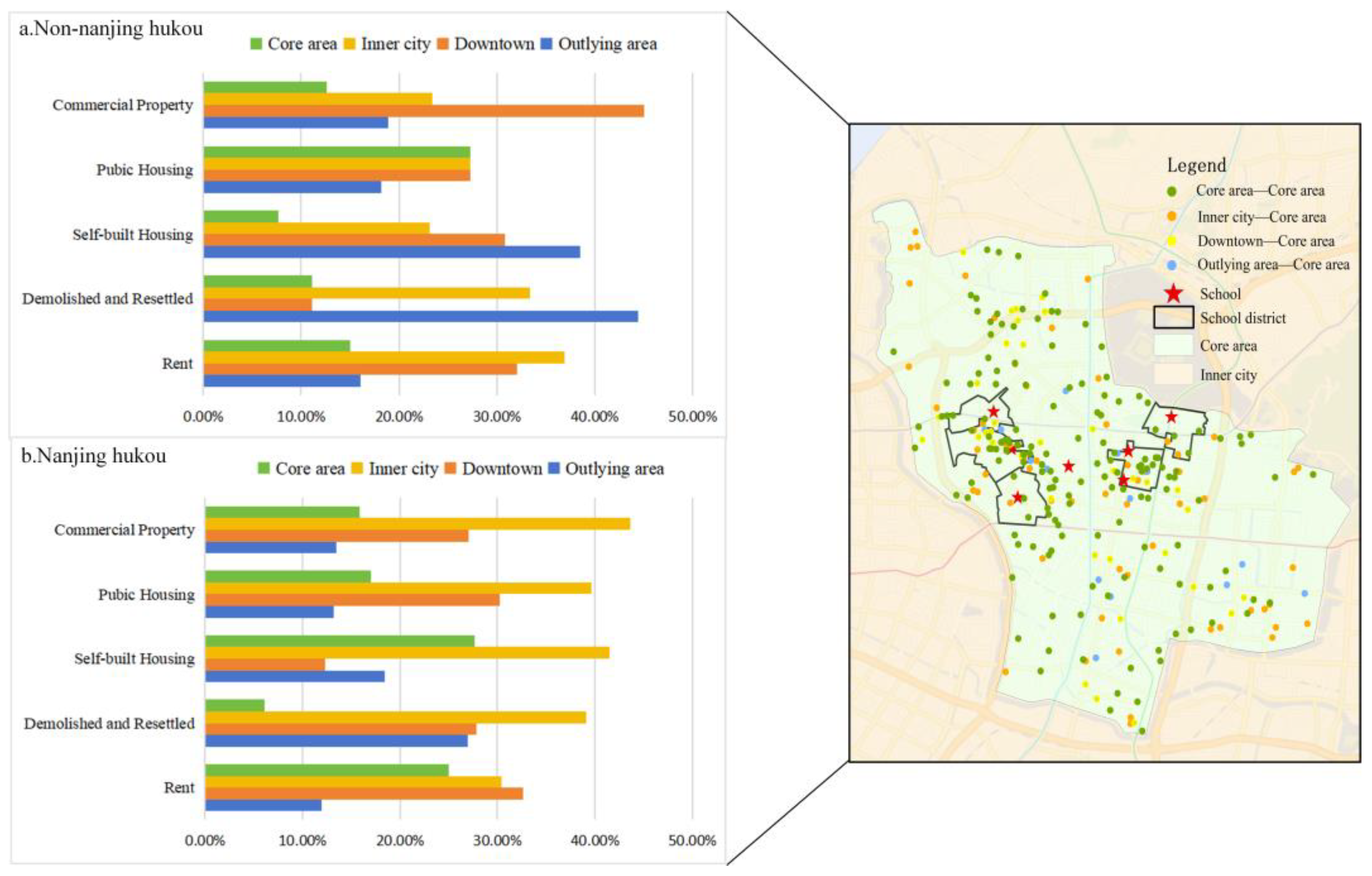This screenshot has height=876, width=1372.
Task: Click Outlying area bar of Demolished and Resettled, chart a
Action: (421, 316)
